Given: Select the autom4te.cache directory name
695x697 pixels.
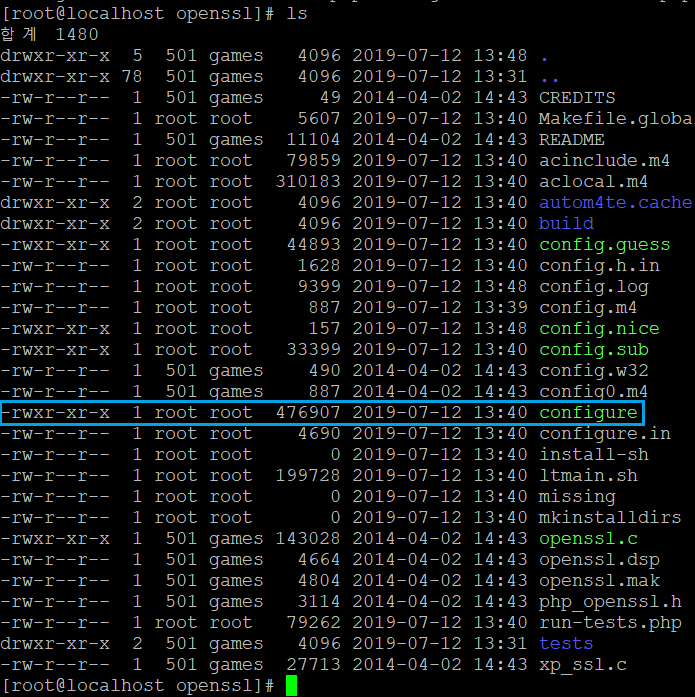Looking at the screenshot, I should [x=615, y=203].
